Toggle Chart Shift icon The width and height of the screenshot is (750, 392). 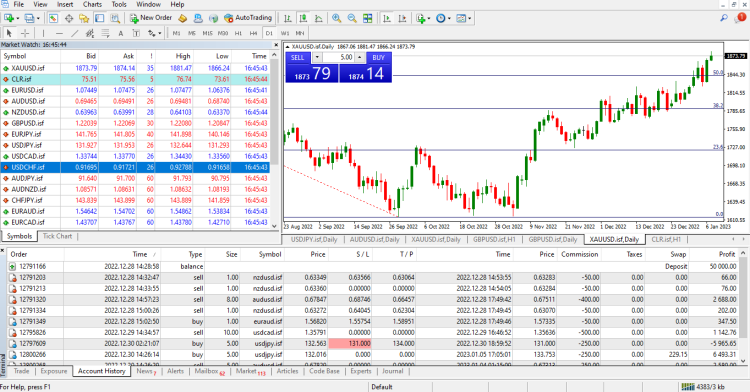[402, 18]
